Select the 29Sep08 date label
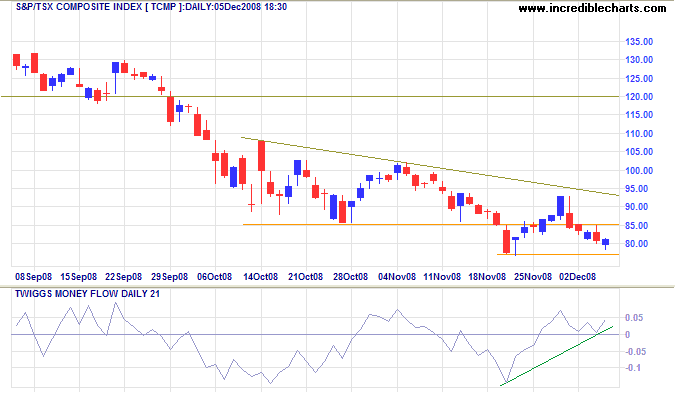The height and width of the screenshot is (395, 675). pyautogui.click(x=170, y=277)
